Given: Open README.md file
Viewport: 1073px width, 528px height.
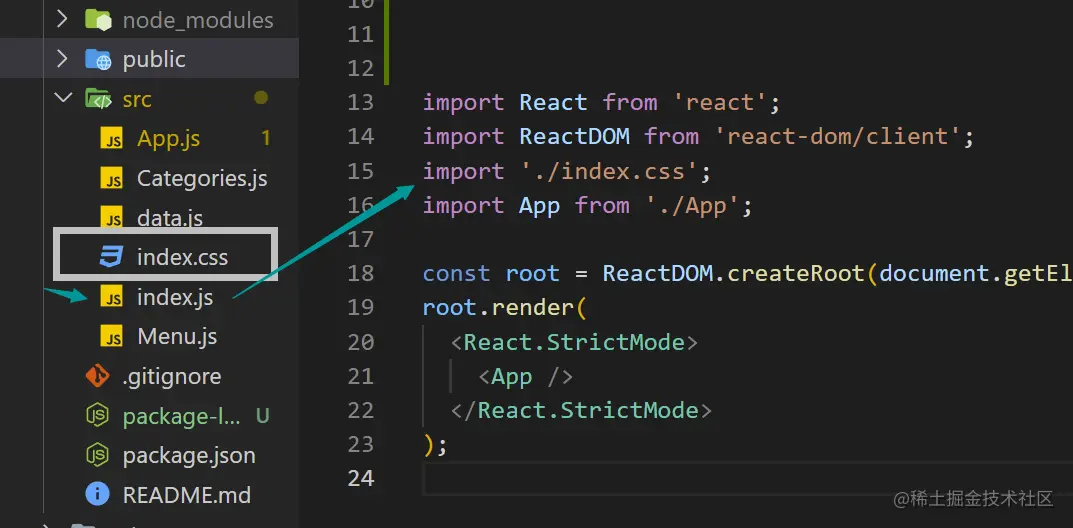Looking at the screenshot, I should coord(186,494).
